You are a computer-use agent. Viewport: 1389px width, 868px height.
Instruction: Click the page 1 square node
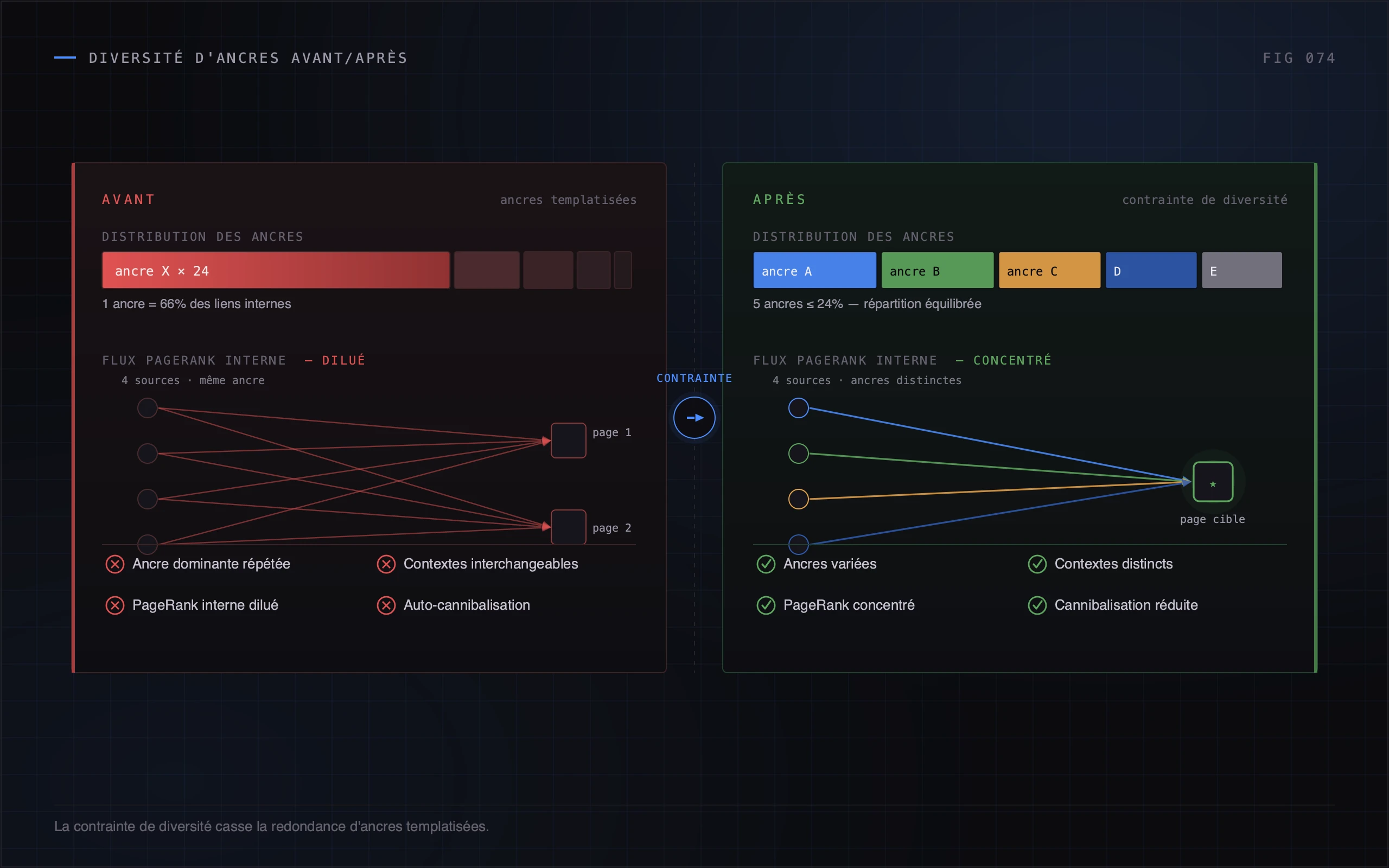[x=568, y=441]
